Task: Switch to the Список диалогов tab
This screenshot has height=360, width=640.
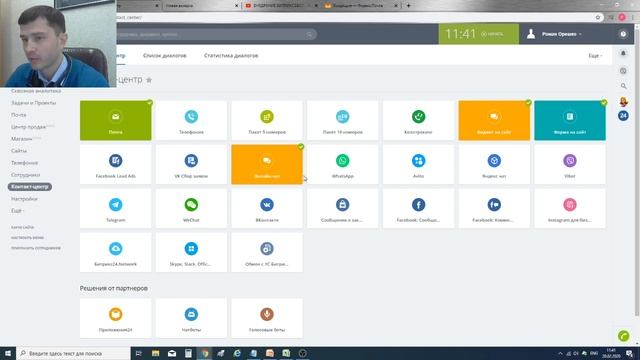Action: tap(164, 56)
